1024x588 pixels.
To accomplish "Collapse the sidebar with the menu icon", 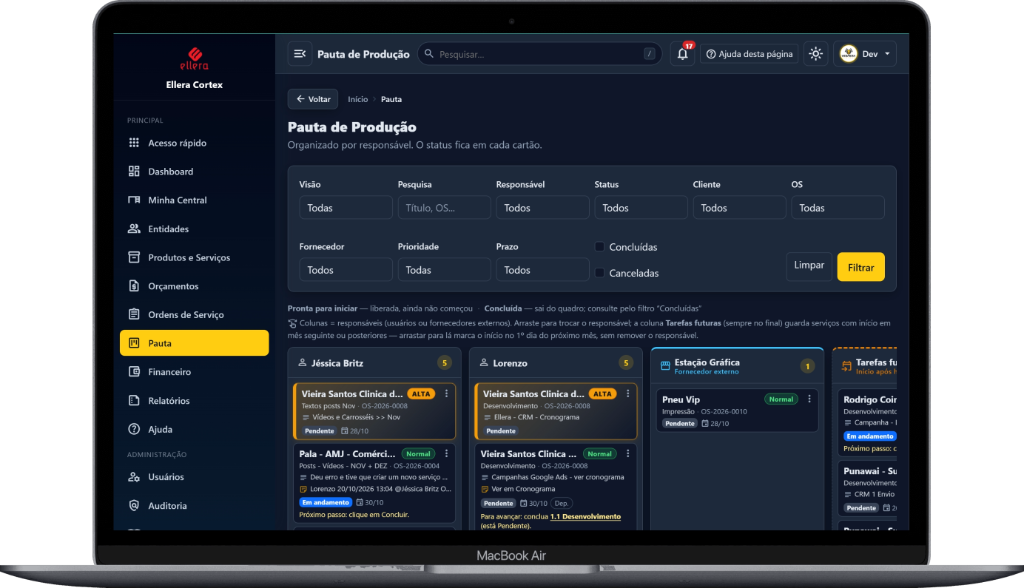I will (x=300, y=54).
